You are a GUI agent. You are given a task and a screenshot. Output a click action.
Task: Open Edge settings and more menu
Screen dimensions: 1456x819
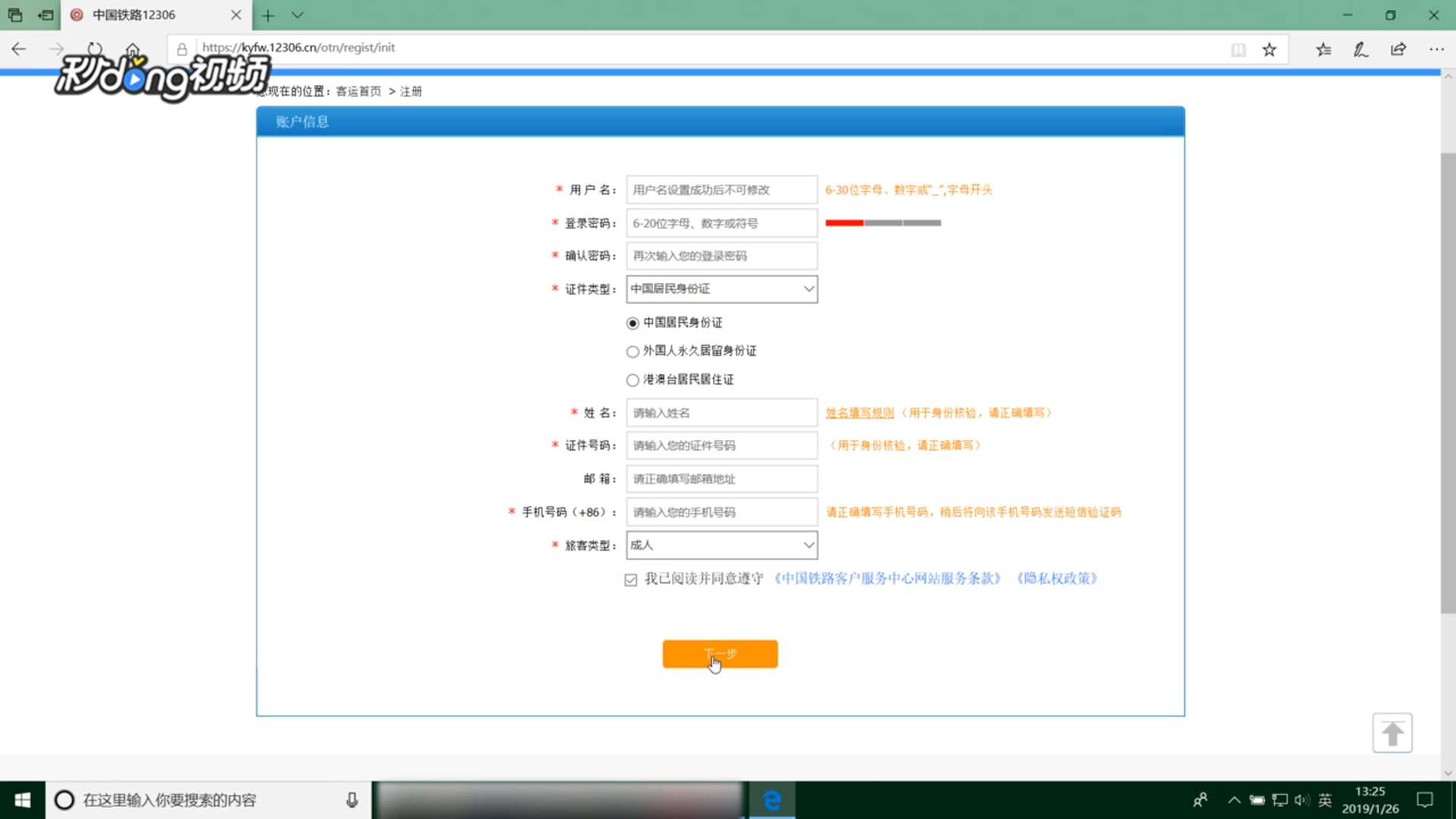(1436, 50)
